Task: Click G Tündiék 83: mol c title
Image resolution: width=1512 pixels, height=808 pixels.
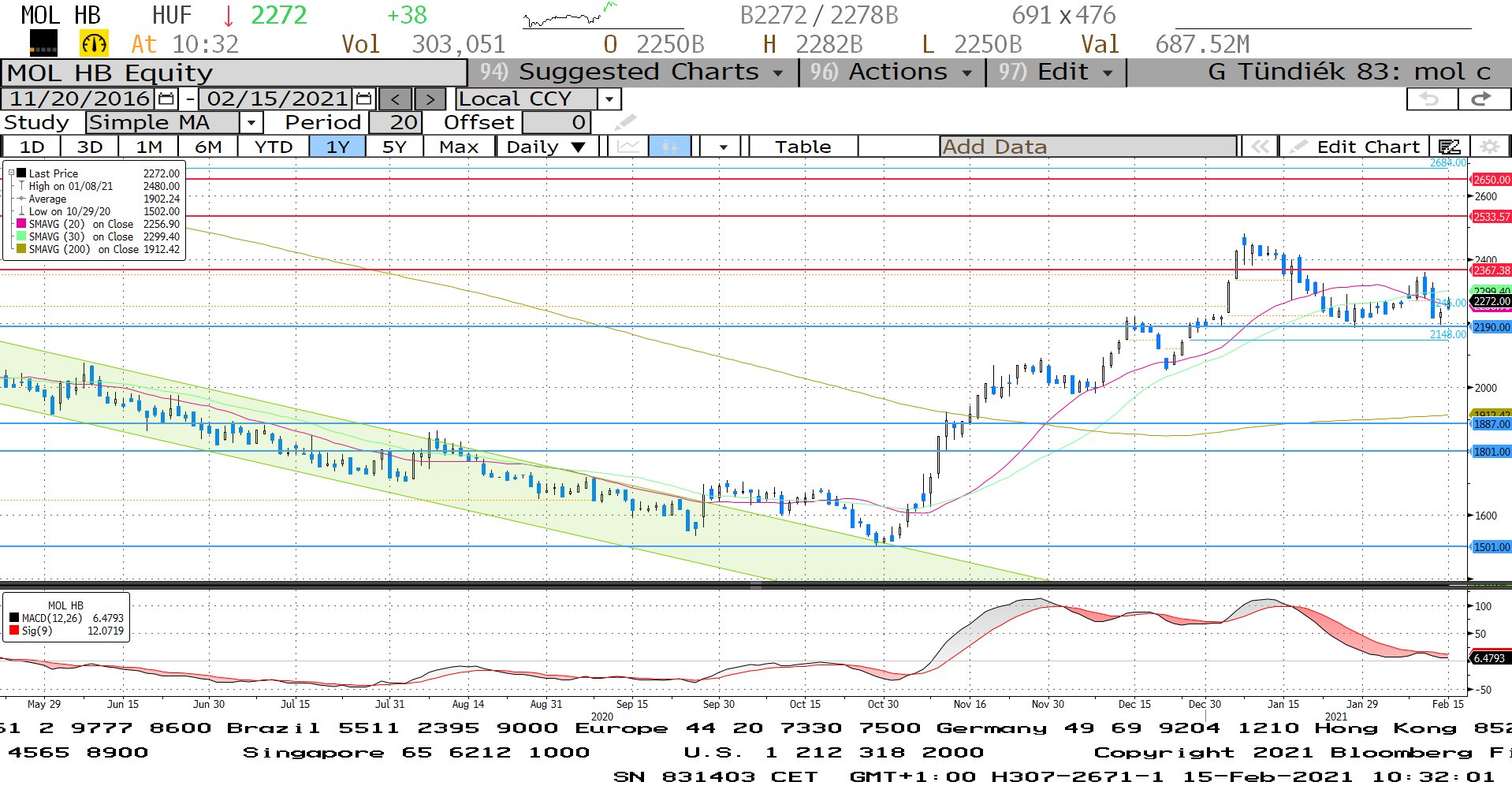Action: tap(1349, 72)
